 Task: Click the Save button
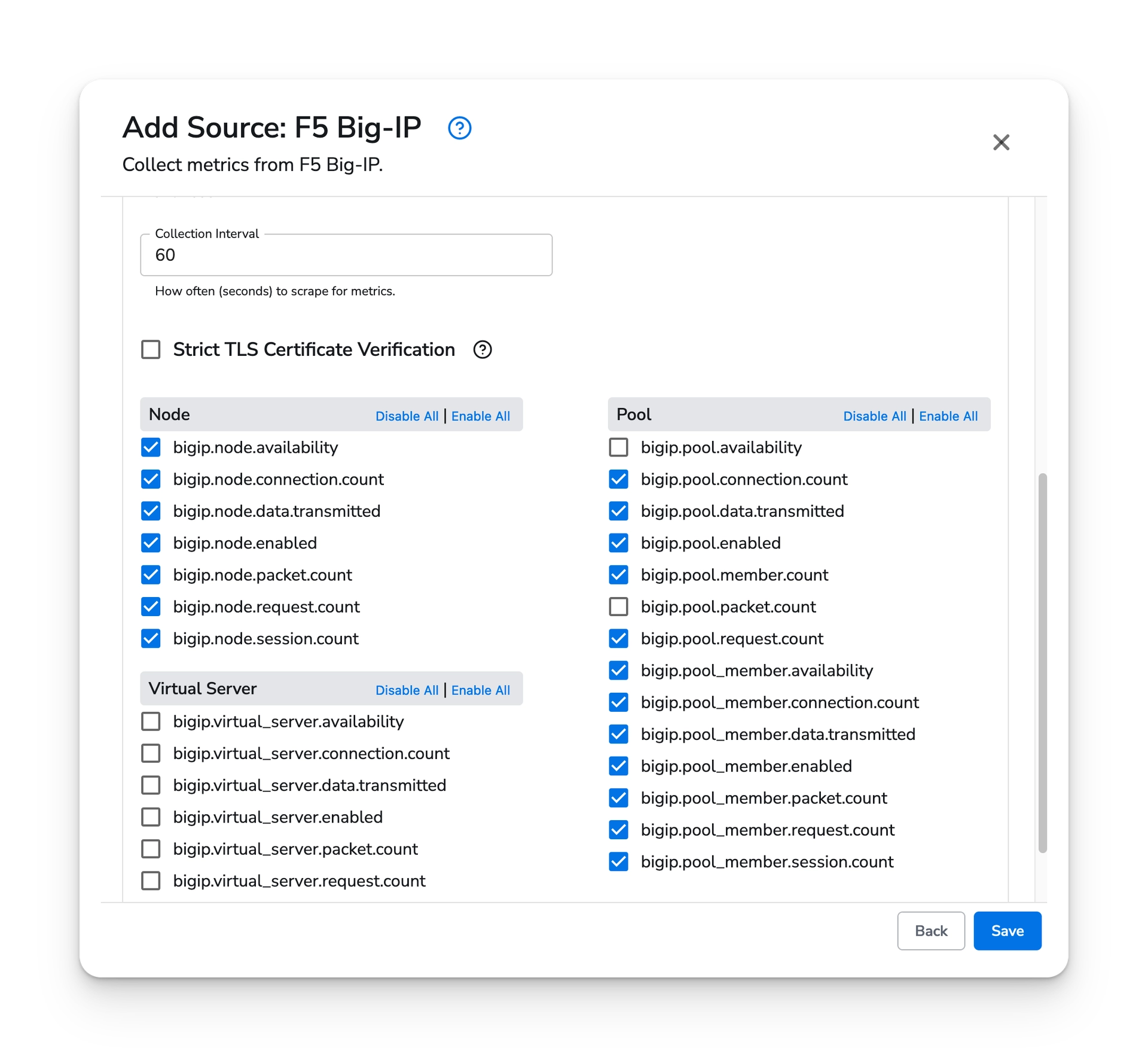pos(1007,931)
